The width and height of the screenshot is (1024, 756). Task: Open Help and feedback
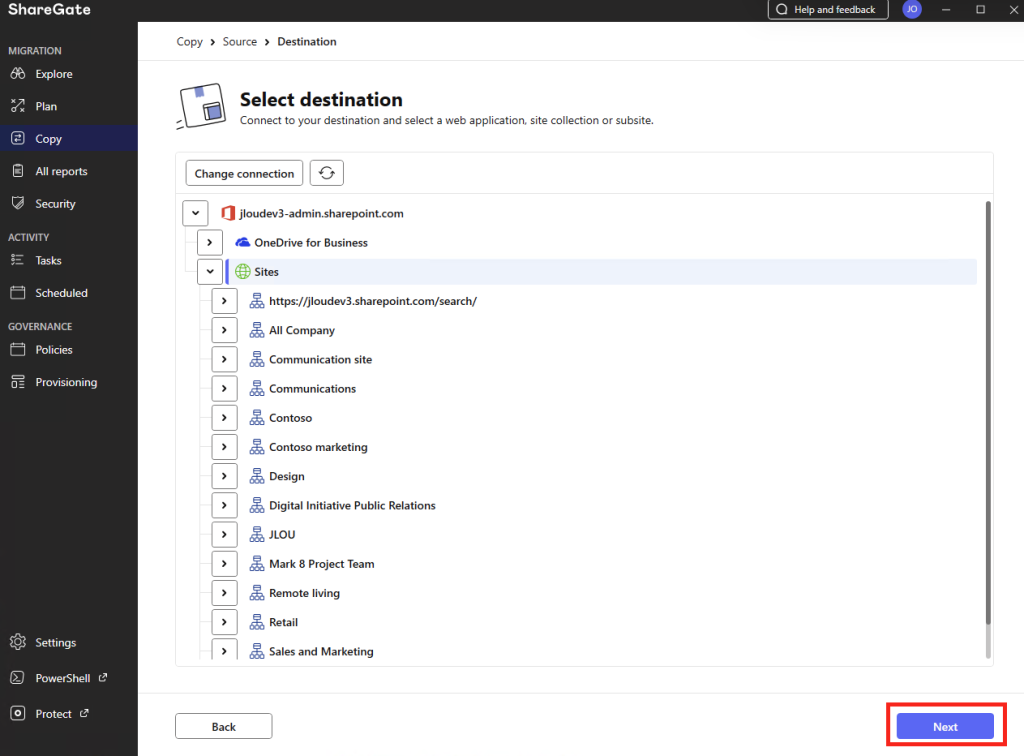(x=827, y=9)
